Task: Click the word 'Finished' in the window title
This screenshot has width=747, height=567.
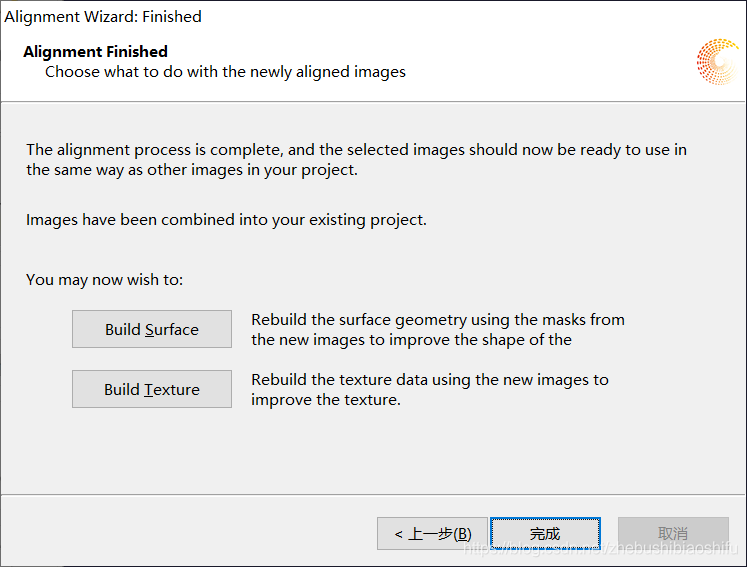Action: pyautogui.click(x=172, y=17)
